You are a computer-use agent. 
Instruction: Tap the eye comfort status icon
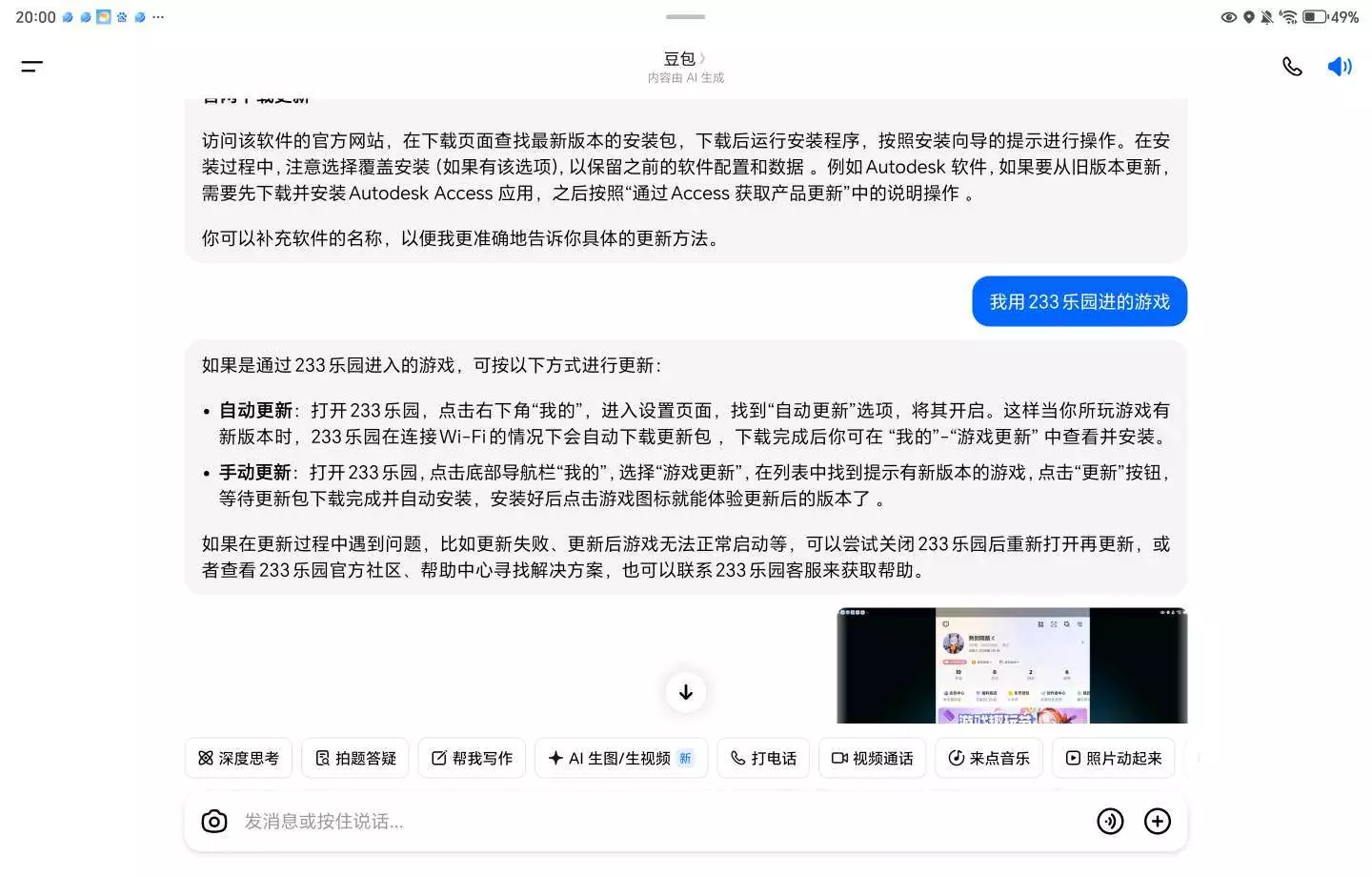(1229, 17)
